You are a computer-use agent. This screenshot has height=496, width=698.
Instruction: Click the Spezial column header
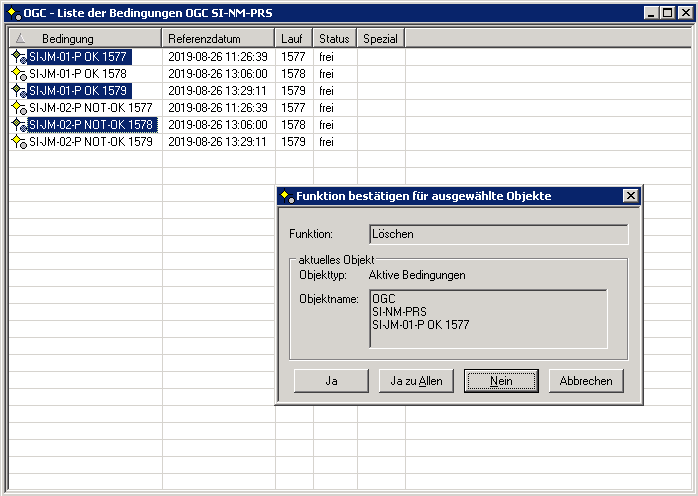pos(380,38)
